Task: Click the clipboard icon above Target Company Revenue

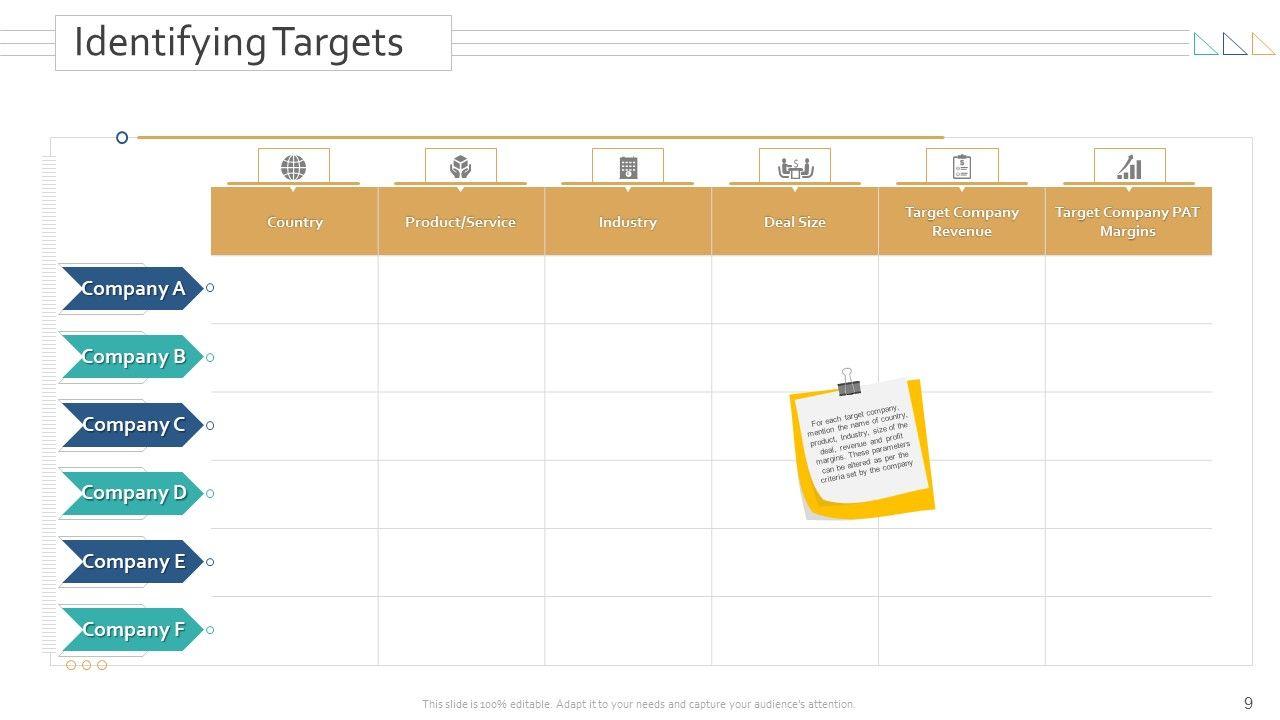Action: tap(962, 167)
